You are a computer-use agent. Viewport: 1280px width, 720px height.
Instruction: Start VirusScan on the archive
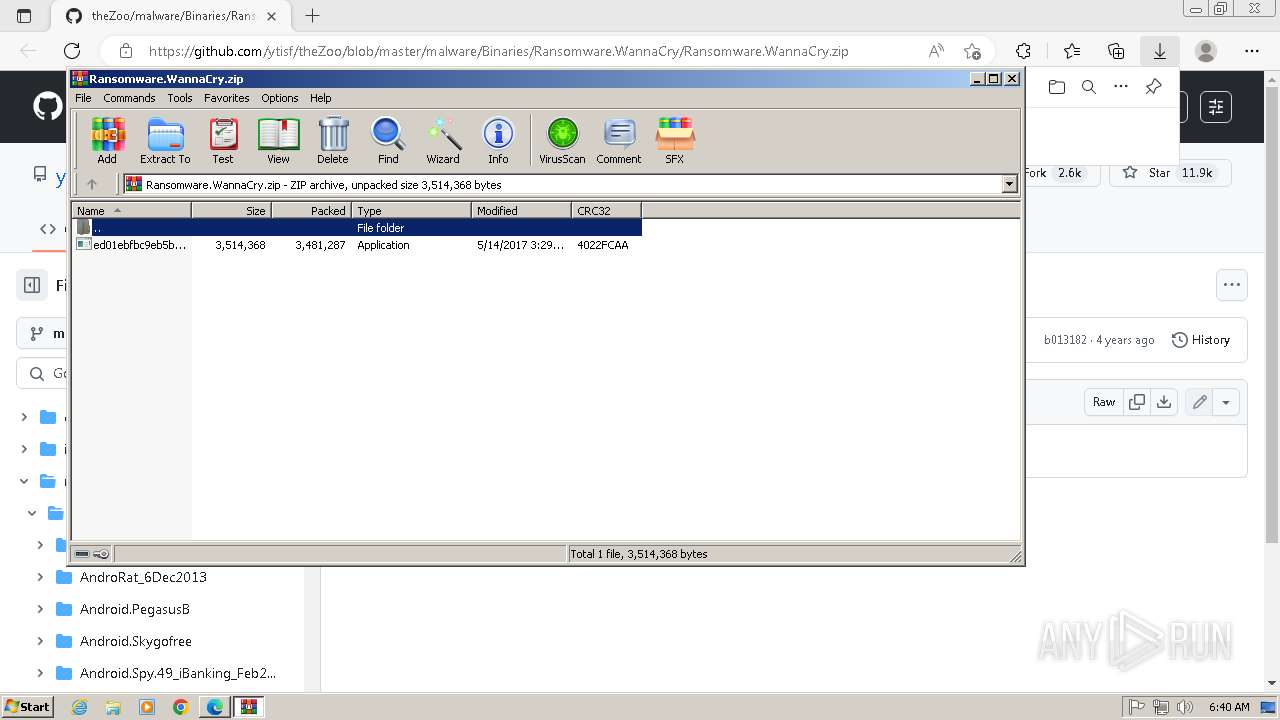562,140
